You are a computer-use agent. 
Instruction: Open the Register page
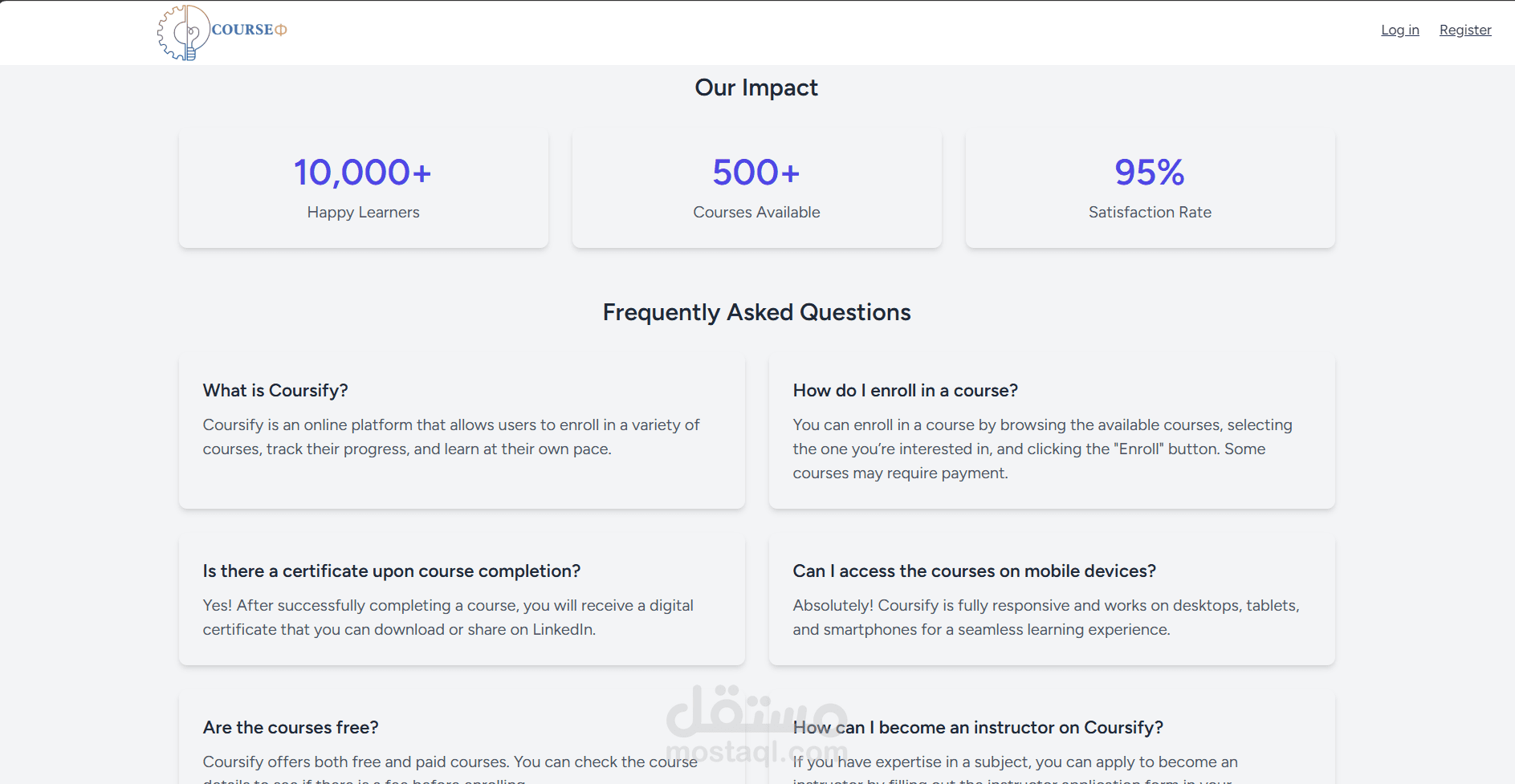tap(1465, 30)
